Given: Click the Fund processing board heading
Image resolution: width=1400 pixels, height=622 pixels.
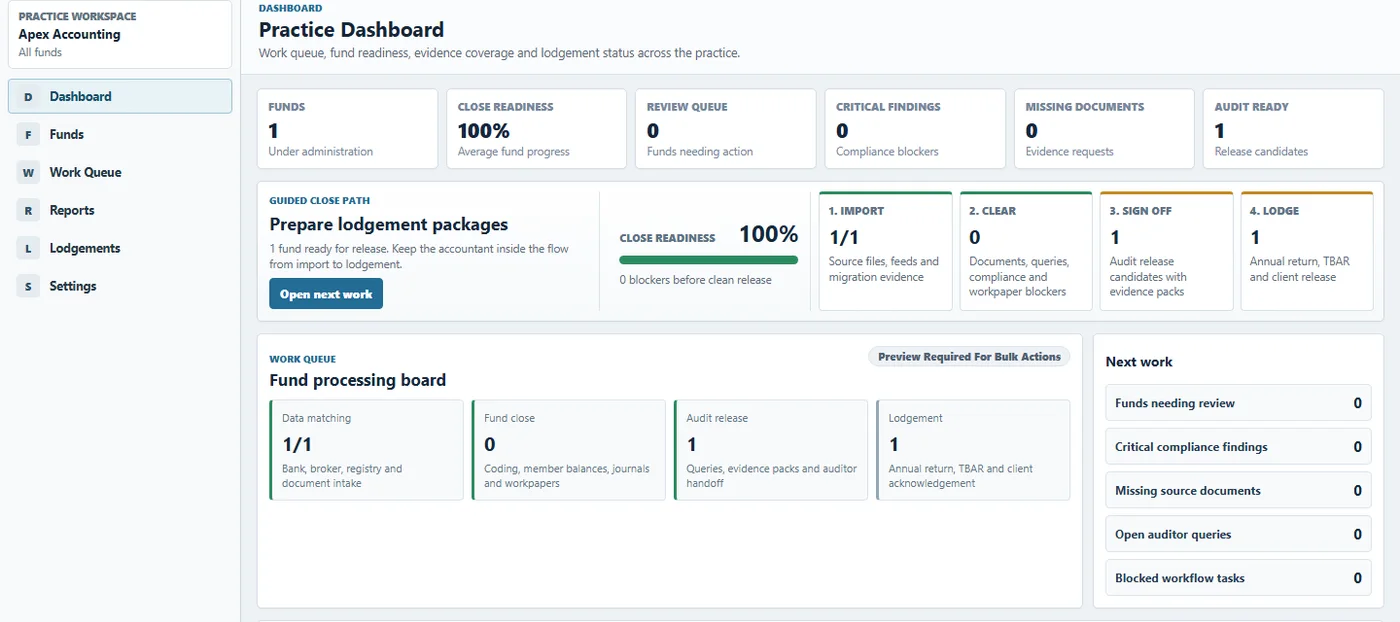Looking at the screenshot, I should pyautogui.click(x=357, y=380).
